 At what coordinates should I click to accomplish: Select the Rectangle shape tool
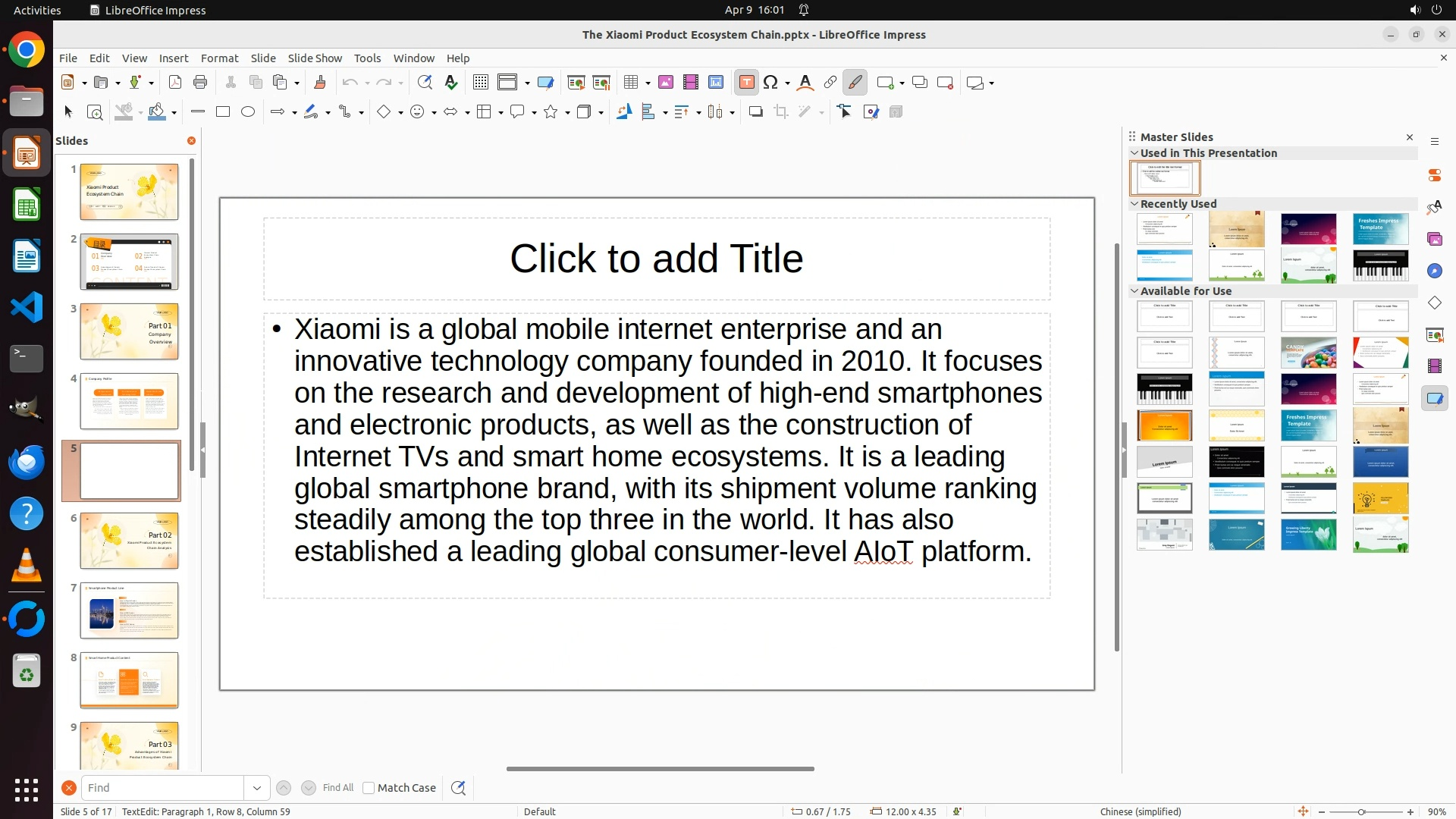click(x=223, y=112)
